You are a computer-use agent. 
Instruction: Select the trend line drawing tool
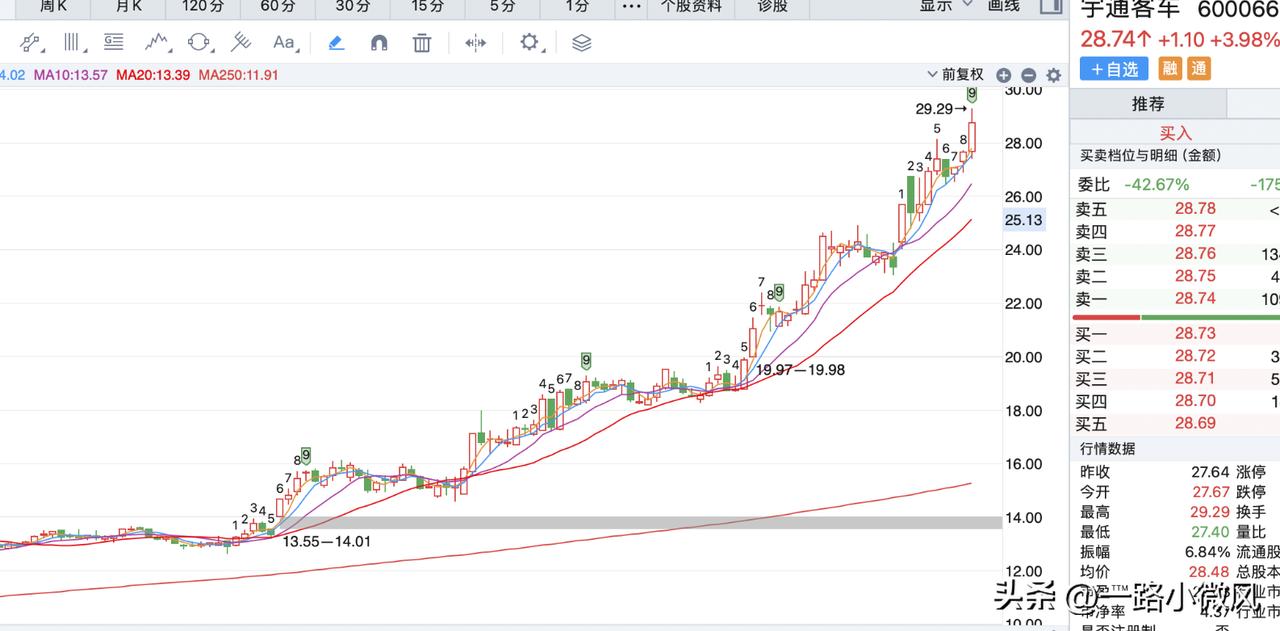click(x=32, y=42)
